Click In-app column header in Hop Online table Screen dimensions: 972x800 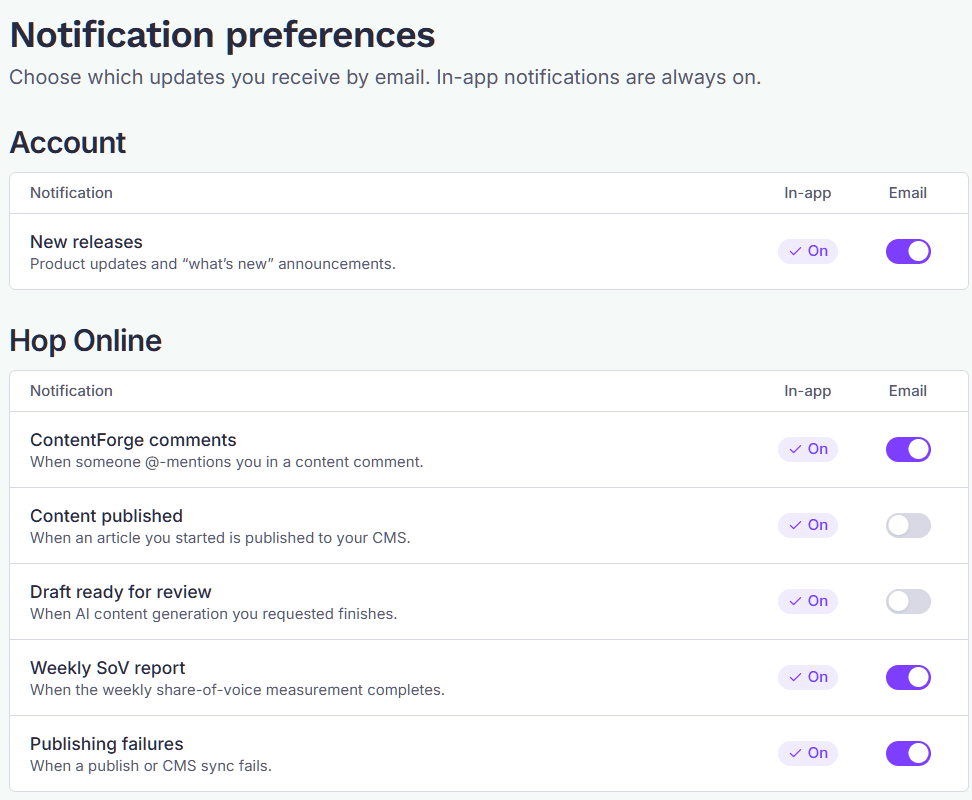(x=808, y=391)
